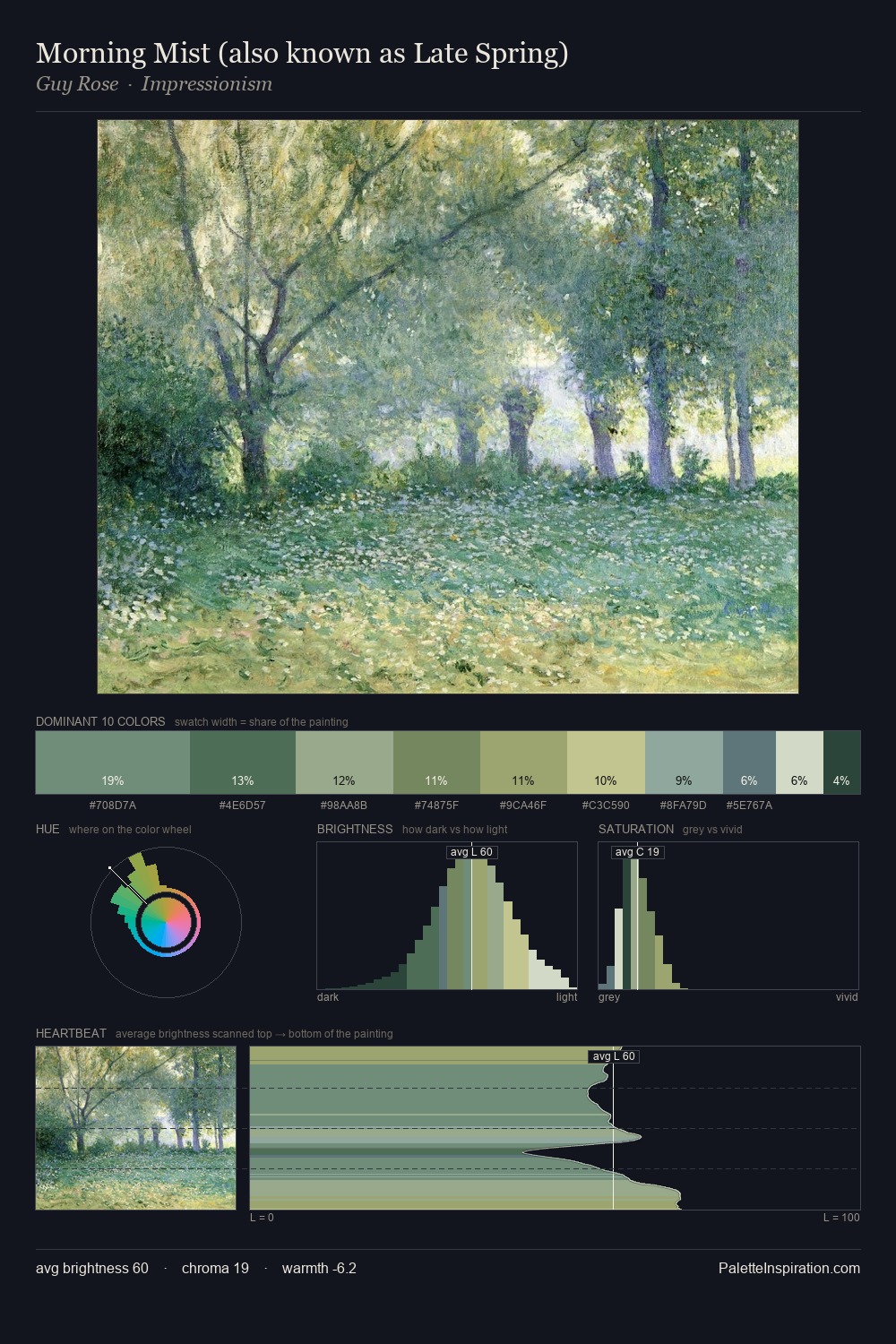Pick the 11% swatch #9CA46F
The height and width of the screenshot is (1344, 896).
[523, 762]
